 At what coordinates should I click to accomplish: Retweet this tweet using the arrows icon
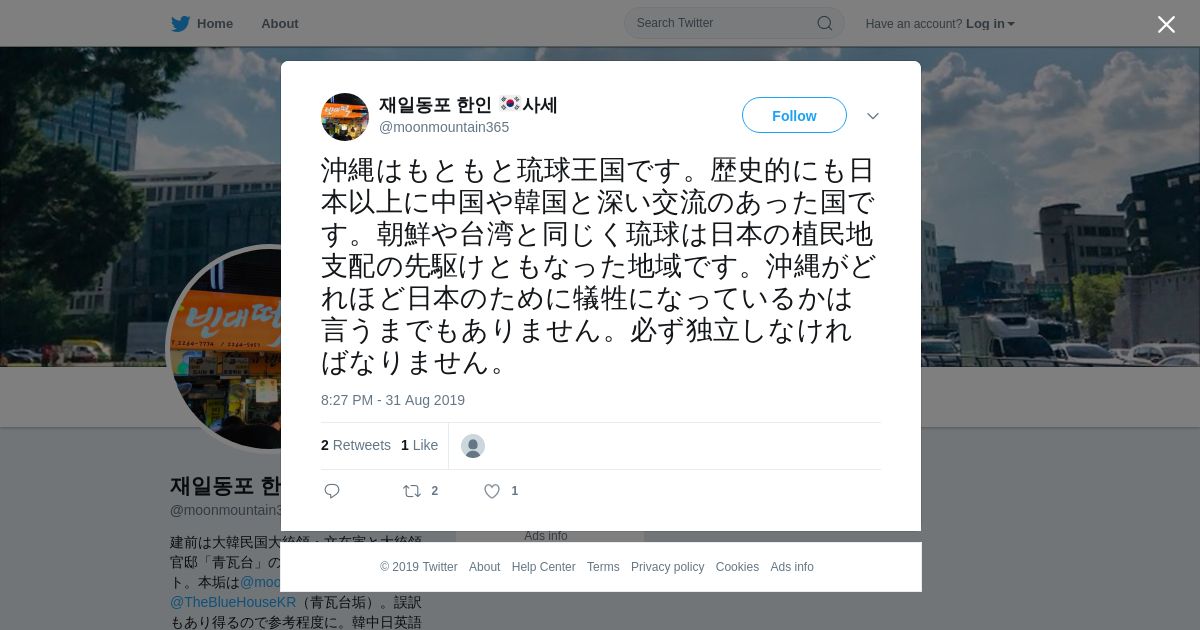412,491
